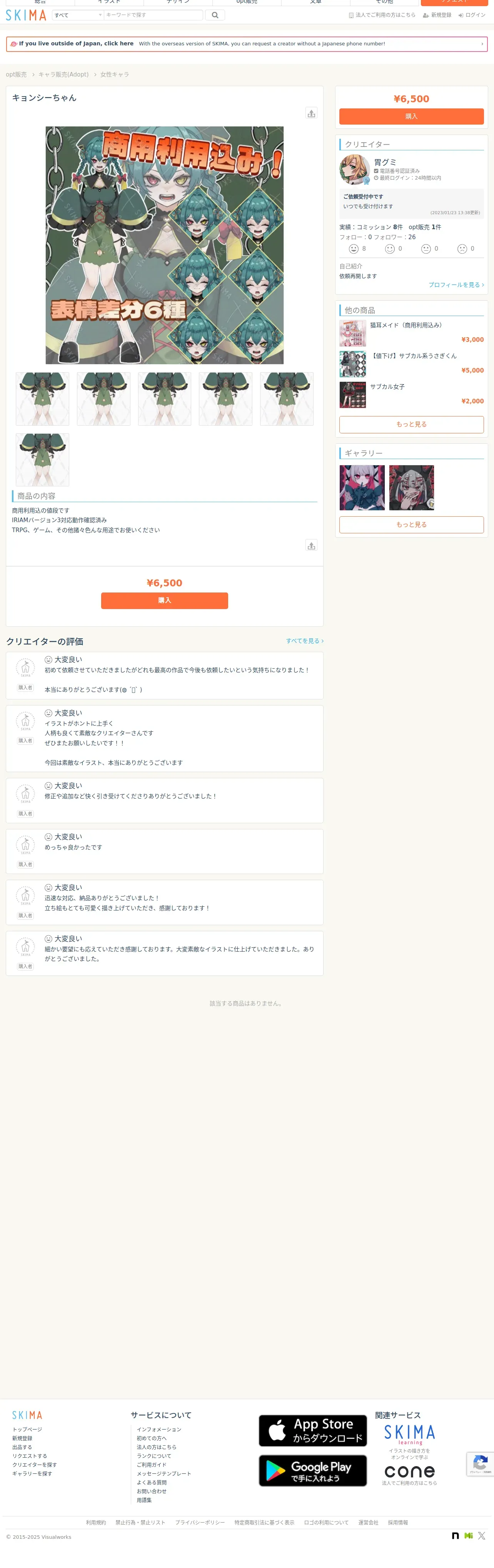The width and height of the screenshot is (494, 1568).
Task: Click the share icon below the product description
Action: pyautogui.click(x=311, y=545)
